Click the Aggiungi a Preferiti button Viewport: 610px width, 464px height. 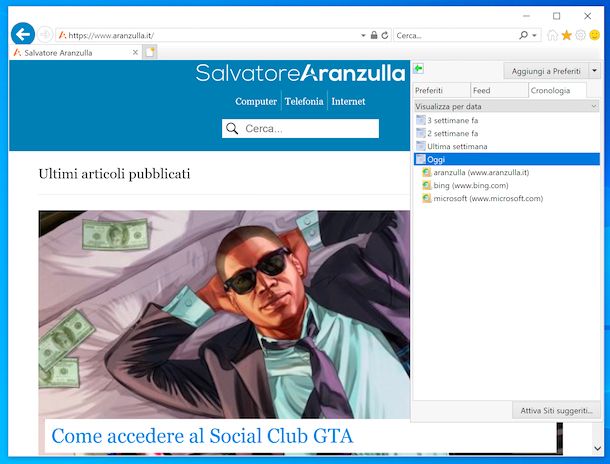pos(546,71)
